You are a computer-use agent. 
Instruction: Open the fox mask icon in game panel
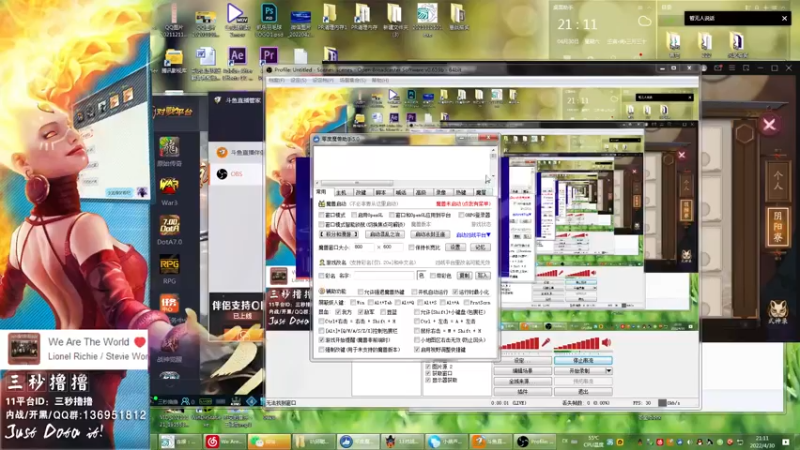tap(778, 311)
